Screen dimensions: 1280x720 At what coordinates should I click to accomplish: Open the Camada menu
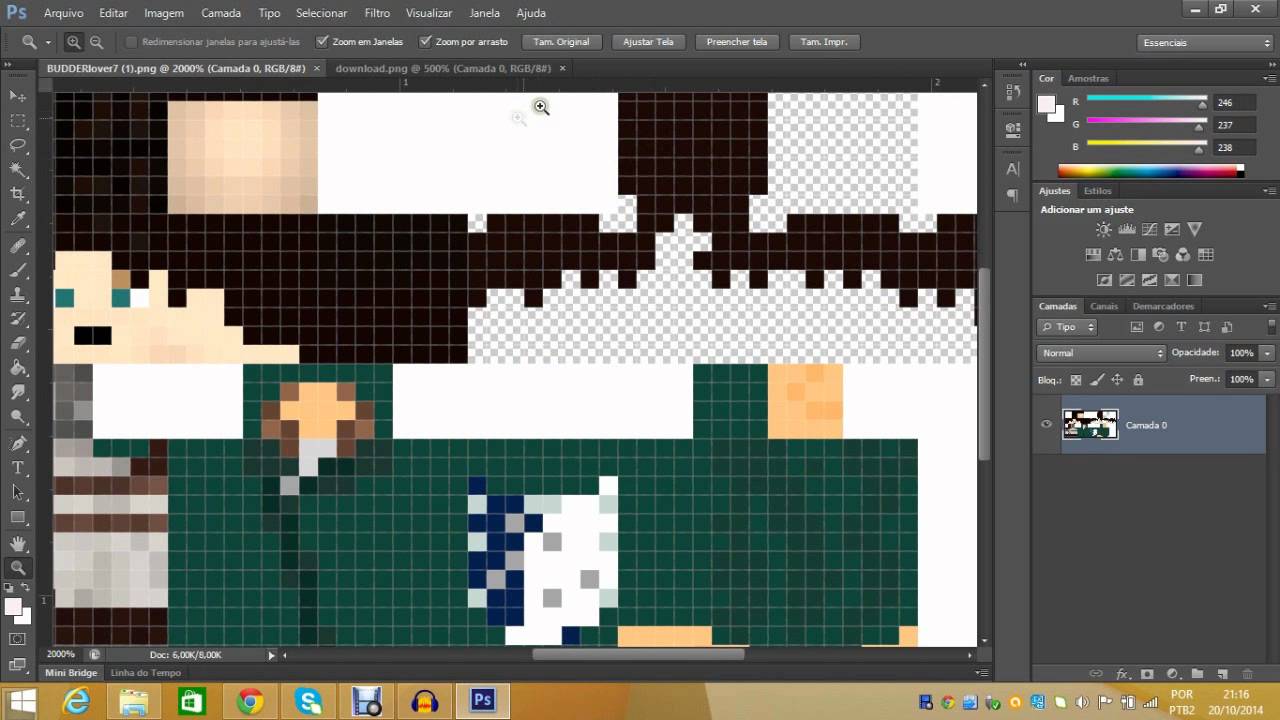tap(221, 13)
